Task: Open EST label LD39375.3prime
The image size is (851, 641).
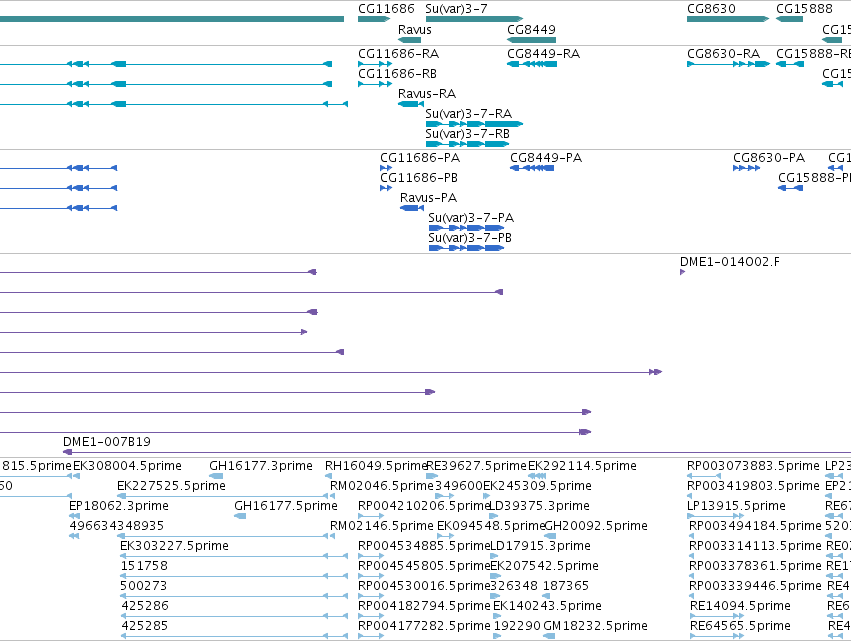Action: coord(539,506)
